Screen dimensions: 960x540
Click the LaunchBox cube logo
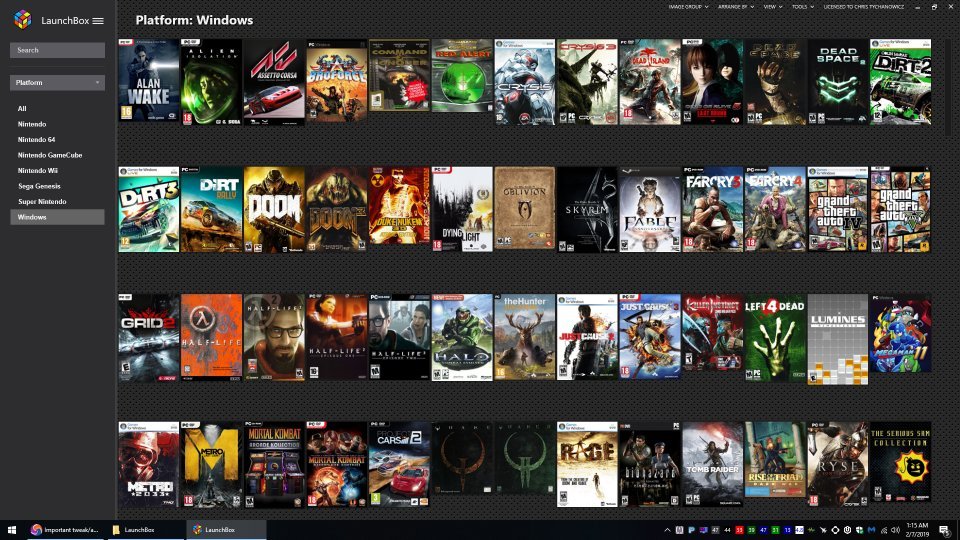click(x=23, y=20)
